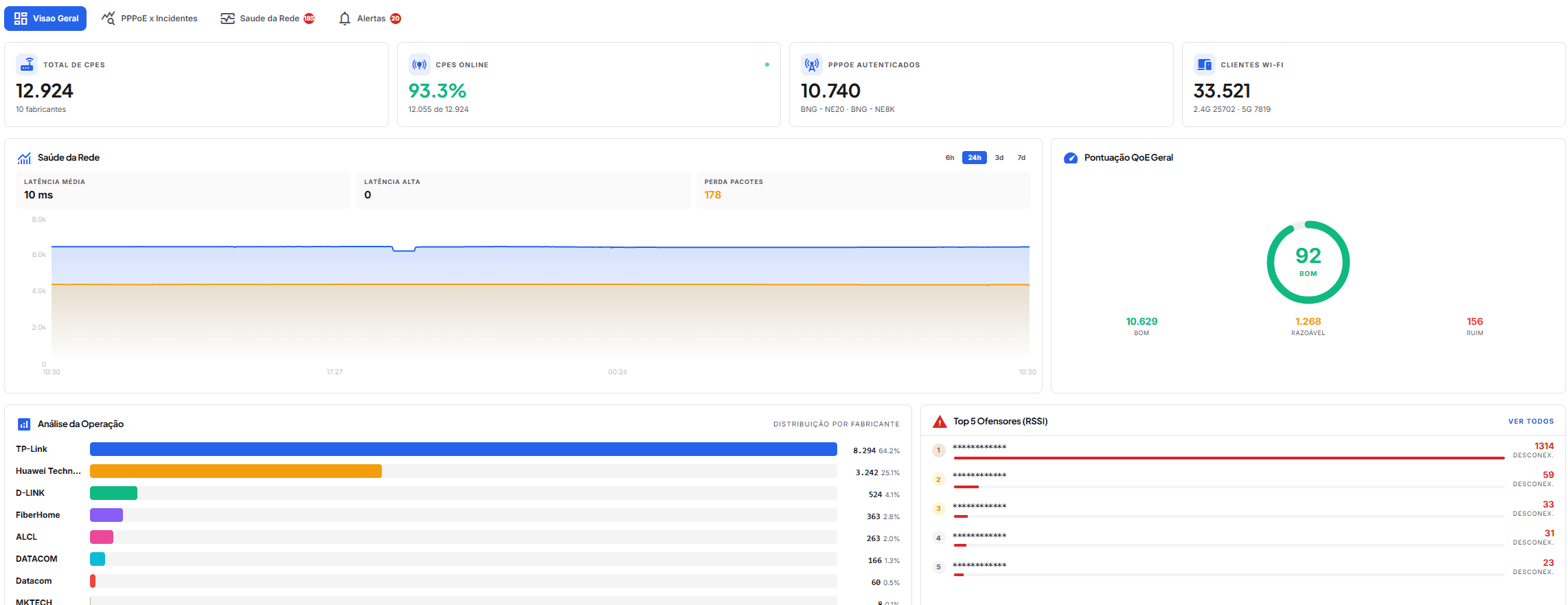The image size is (1568, 605).
Task: Click rank 1 badge in Top 5 Ofensores
Action: 939,450
